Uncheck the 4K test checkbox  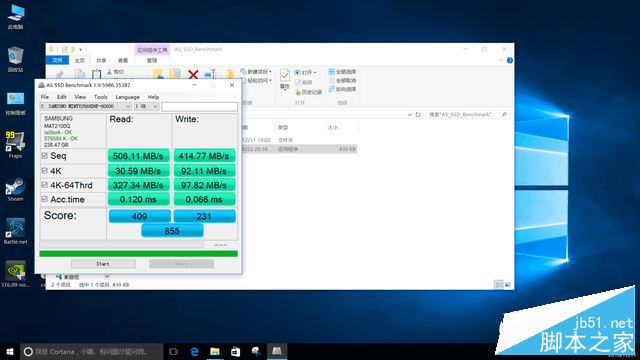[44, 171]
